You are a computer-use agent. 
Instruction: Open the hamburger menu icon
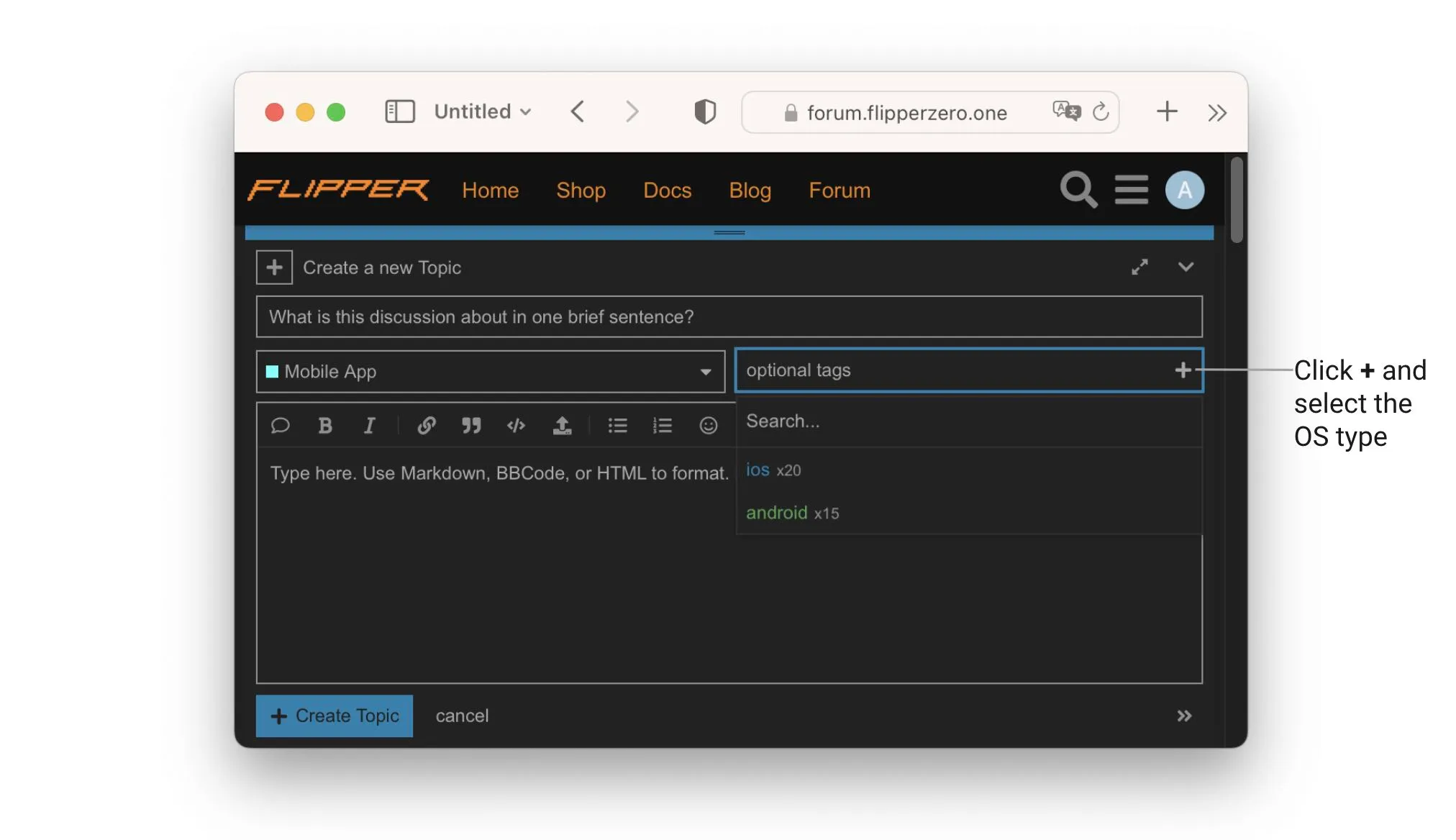click(1132, 190)
